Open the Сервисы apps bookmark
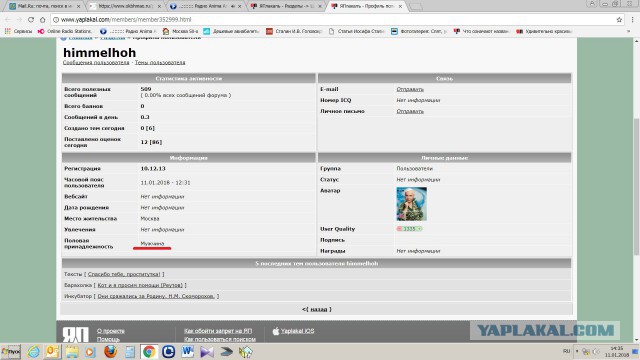This screenshot has width=640, height=360. 18,31
